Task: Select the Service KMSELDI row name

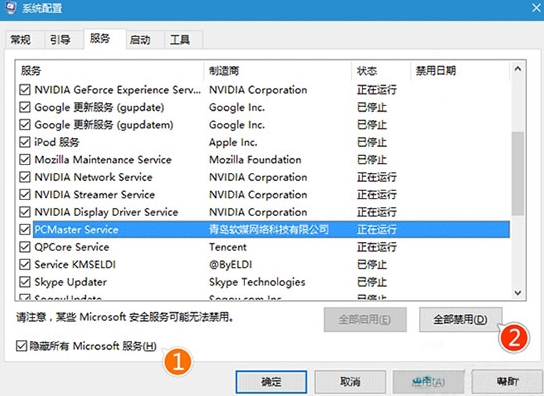Action: (75, 264)
